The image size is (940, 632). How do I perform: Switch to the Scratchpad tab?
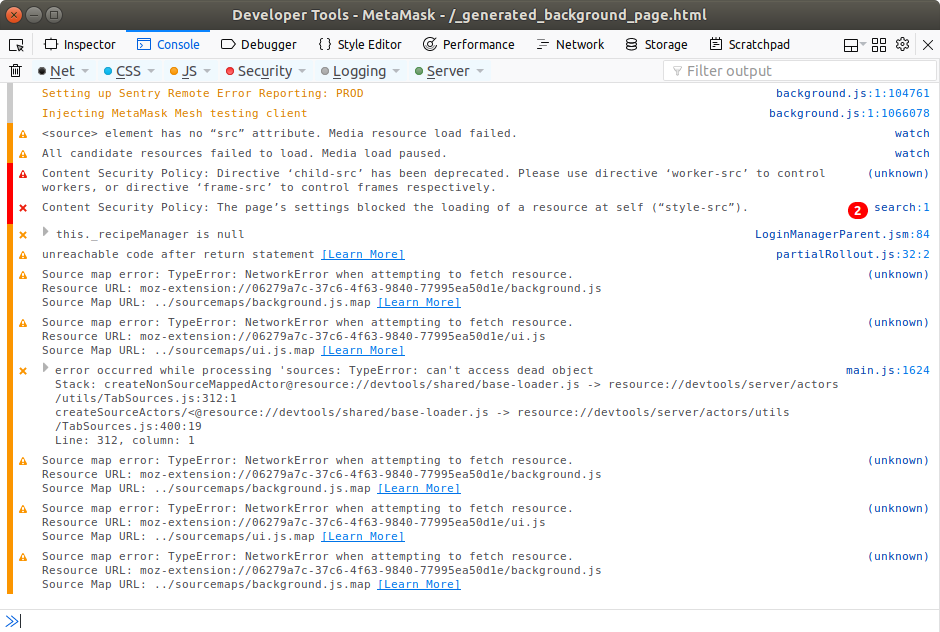pos(749,45)
